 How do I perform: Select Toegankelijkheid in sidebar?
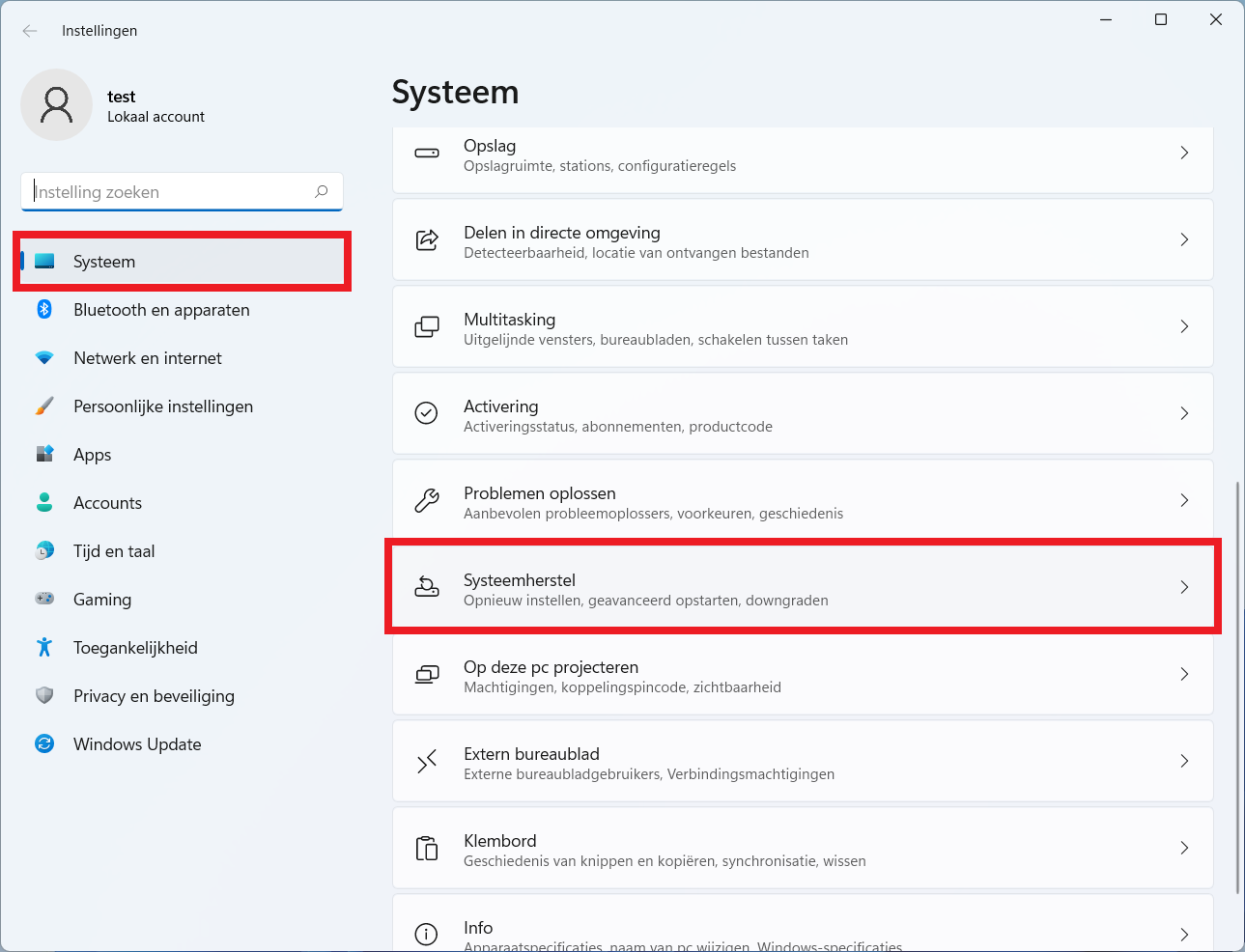point(182,647)
